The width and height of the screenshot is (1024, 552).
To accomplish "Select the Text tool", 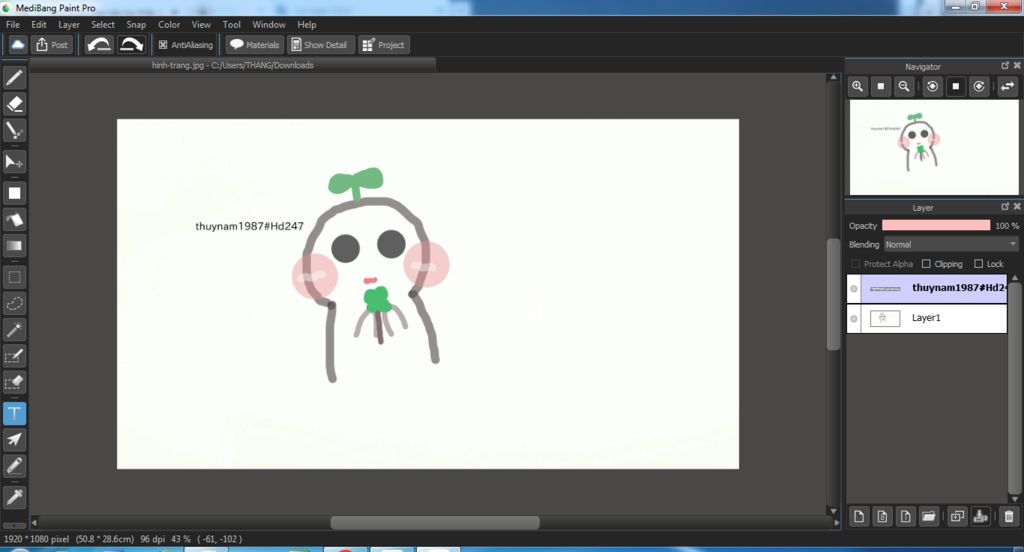I will [14, 414].
